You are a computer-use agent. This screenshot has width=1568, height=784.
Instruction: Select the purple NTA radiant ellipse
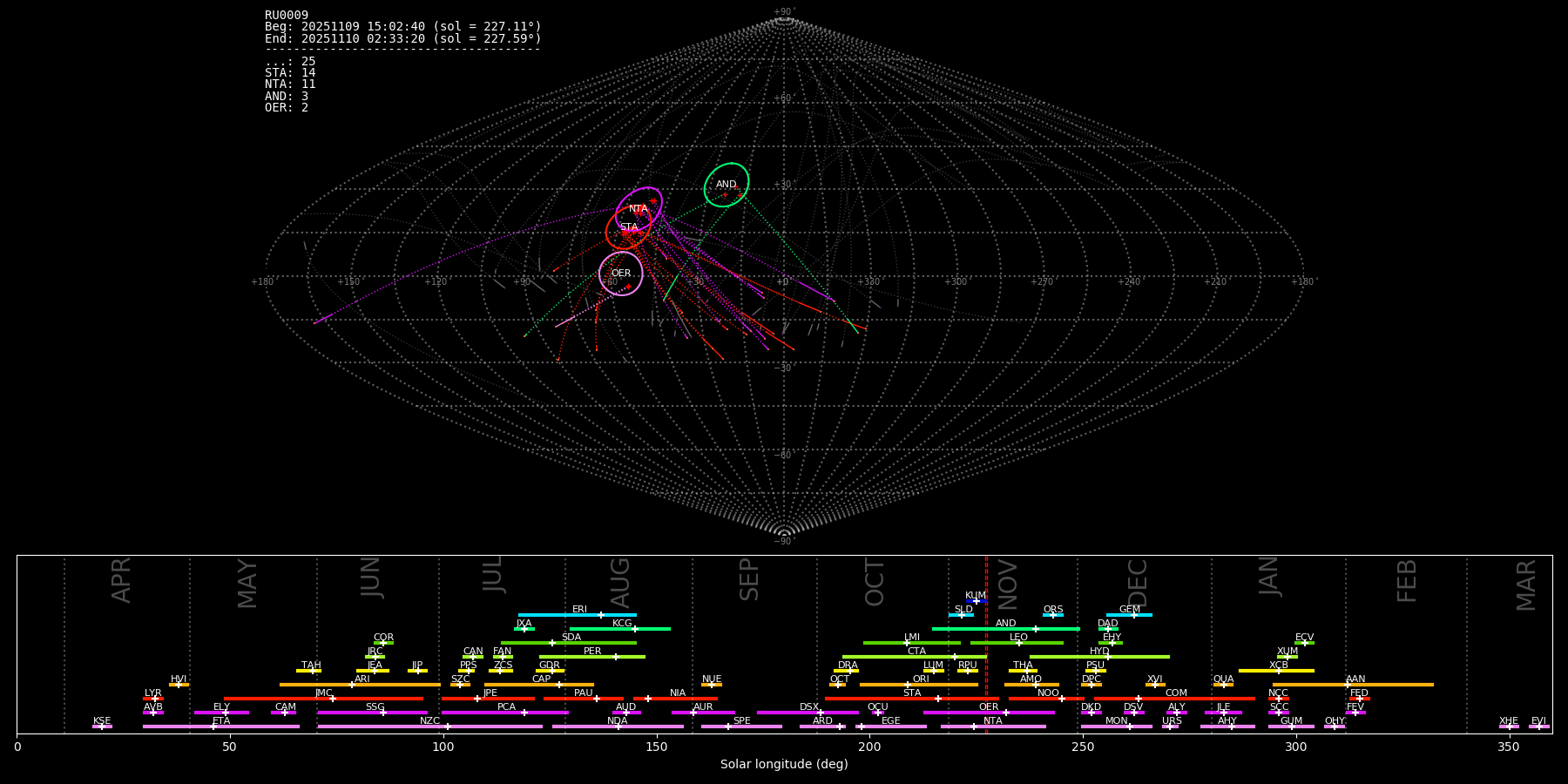(x=639, y=209)
